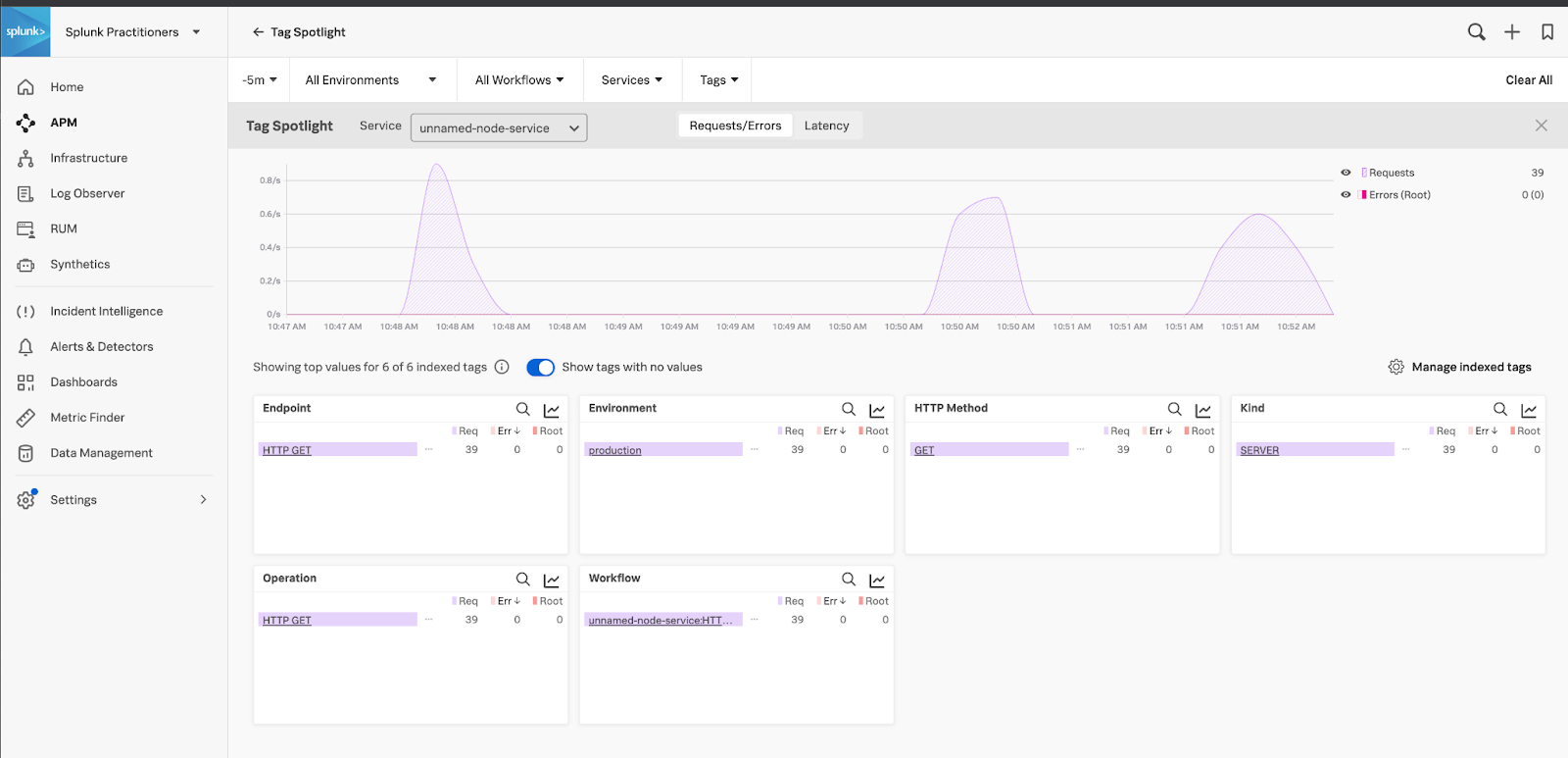Open the -5m time range dropdown
Image resolution: width=1568 pixels, height=758 pixels.
coord(260,80)
